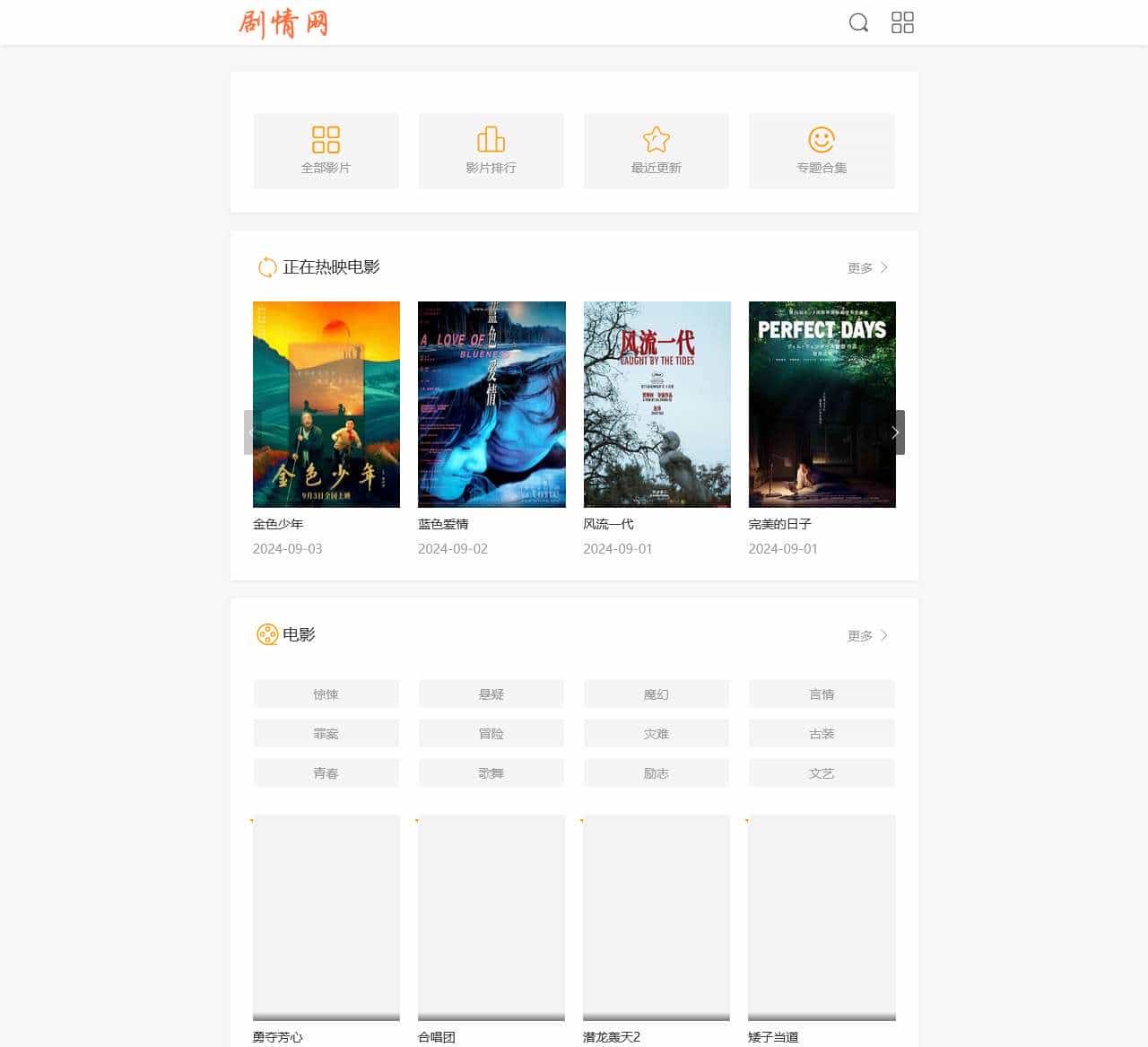View the 风流一代 poster
Screen dimensions: 1148x1047
pos(657,404)
